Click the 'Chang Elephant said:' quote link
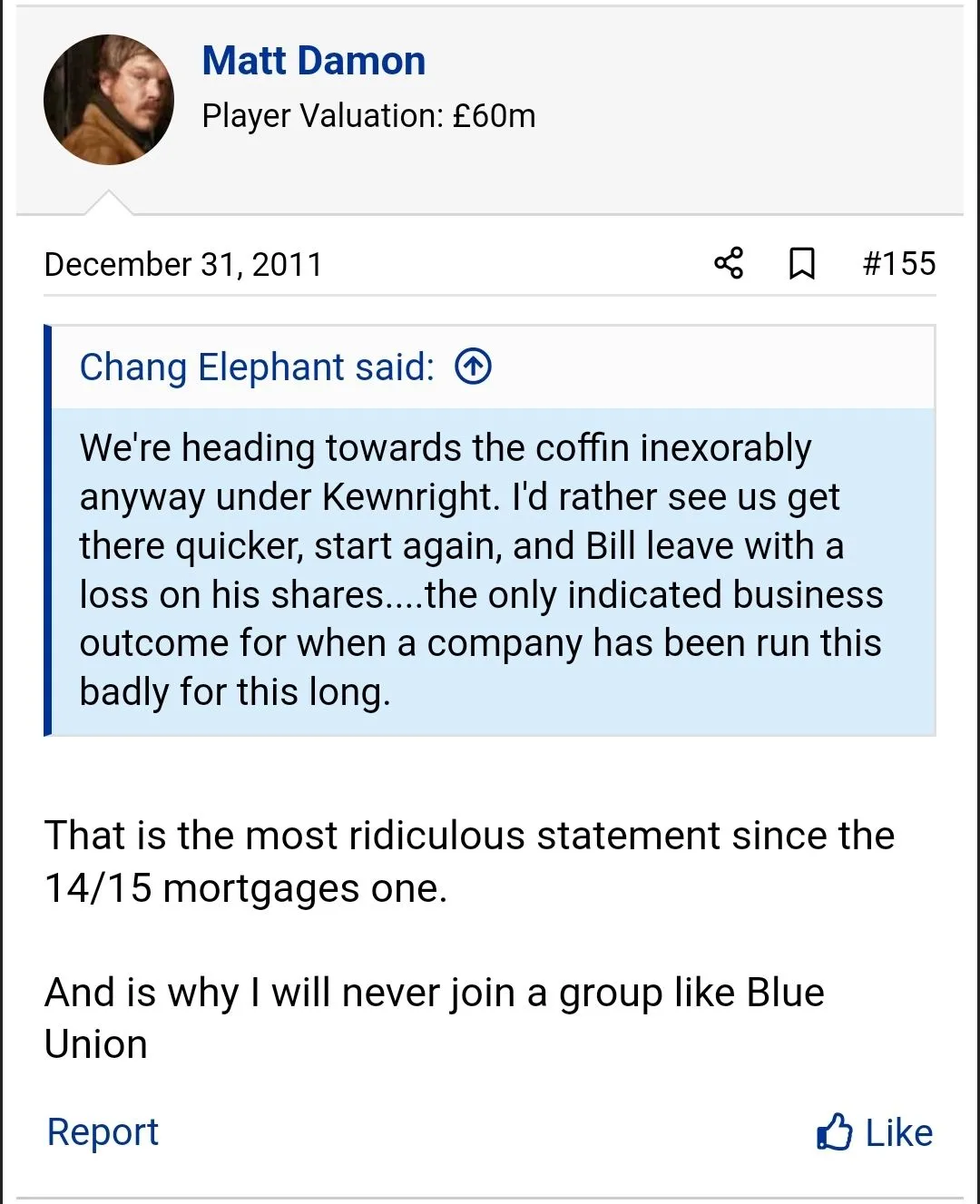Screen dimensions: 980x1204 (x=257, y=367)
